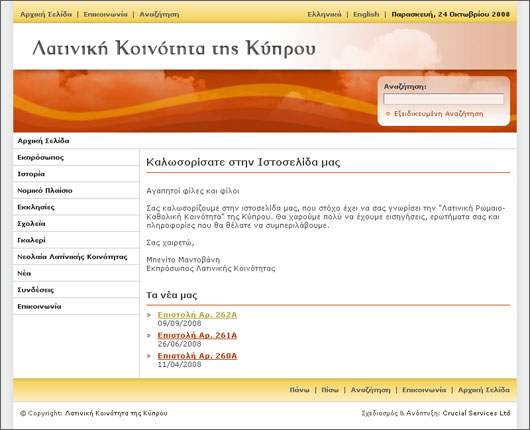Open Νεολαία Λατινικής Κοινότητας page
Viewport: 530px width, 430px height.
pos(72,257)
